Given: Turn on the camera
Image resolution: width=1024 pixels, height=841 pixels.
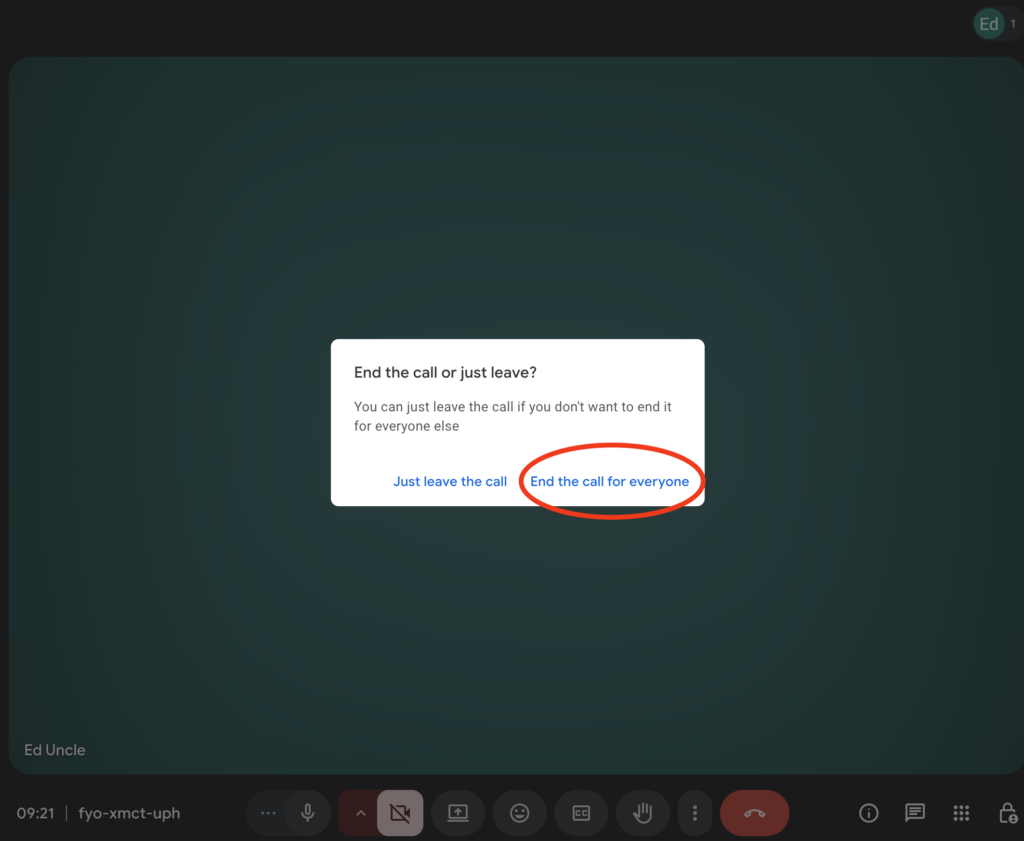Looking at the screenshot, I should point(400,813).
